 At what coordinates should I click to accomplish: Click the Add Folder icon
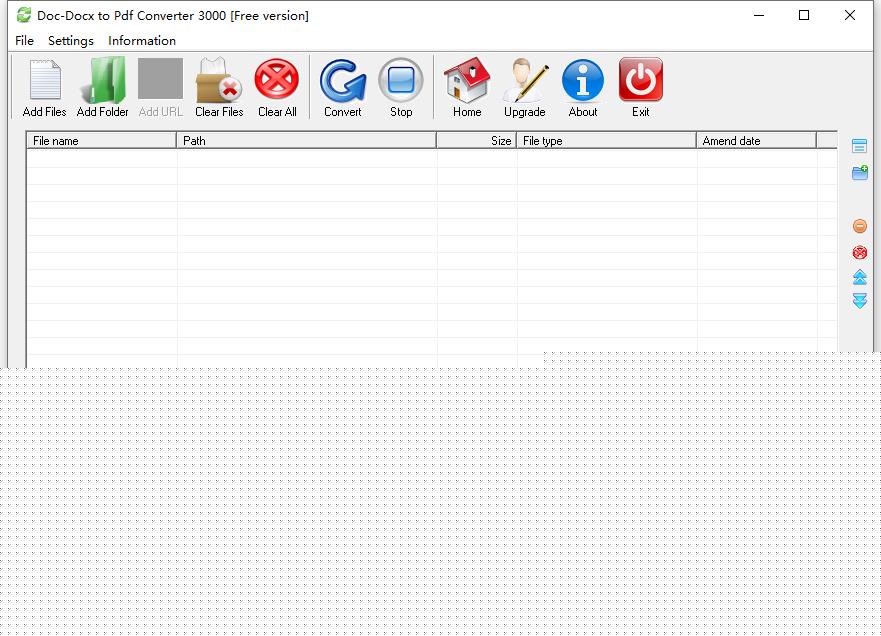point(102,85)
